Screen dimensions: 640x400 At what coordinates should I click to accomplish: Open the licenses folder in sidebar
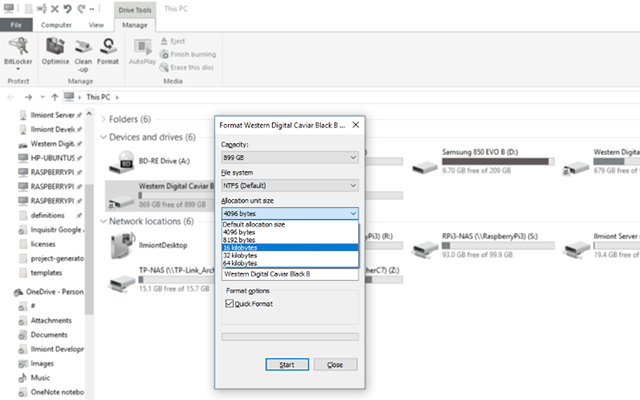(38, 244)
